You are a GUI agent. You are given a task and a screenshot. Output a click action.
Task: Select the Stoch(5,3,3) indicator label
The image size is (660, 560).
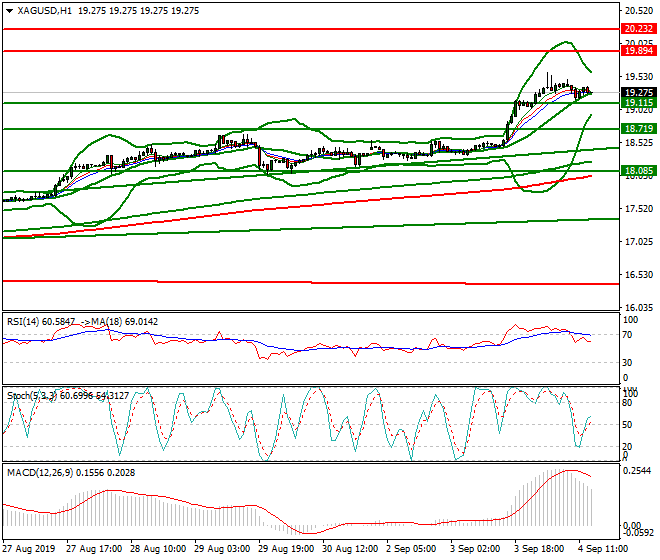(32, 396)
